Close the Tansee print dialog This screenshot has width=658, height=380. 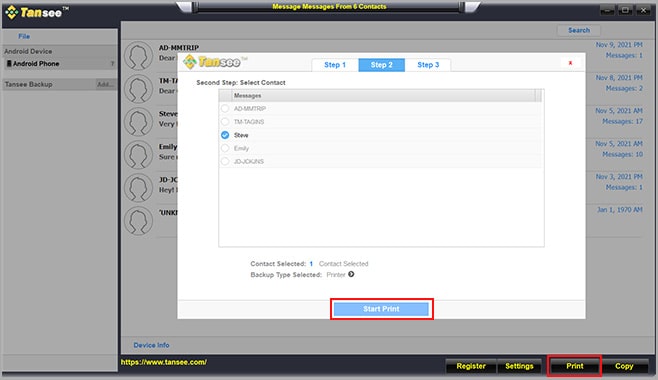(x=570, y=63)
